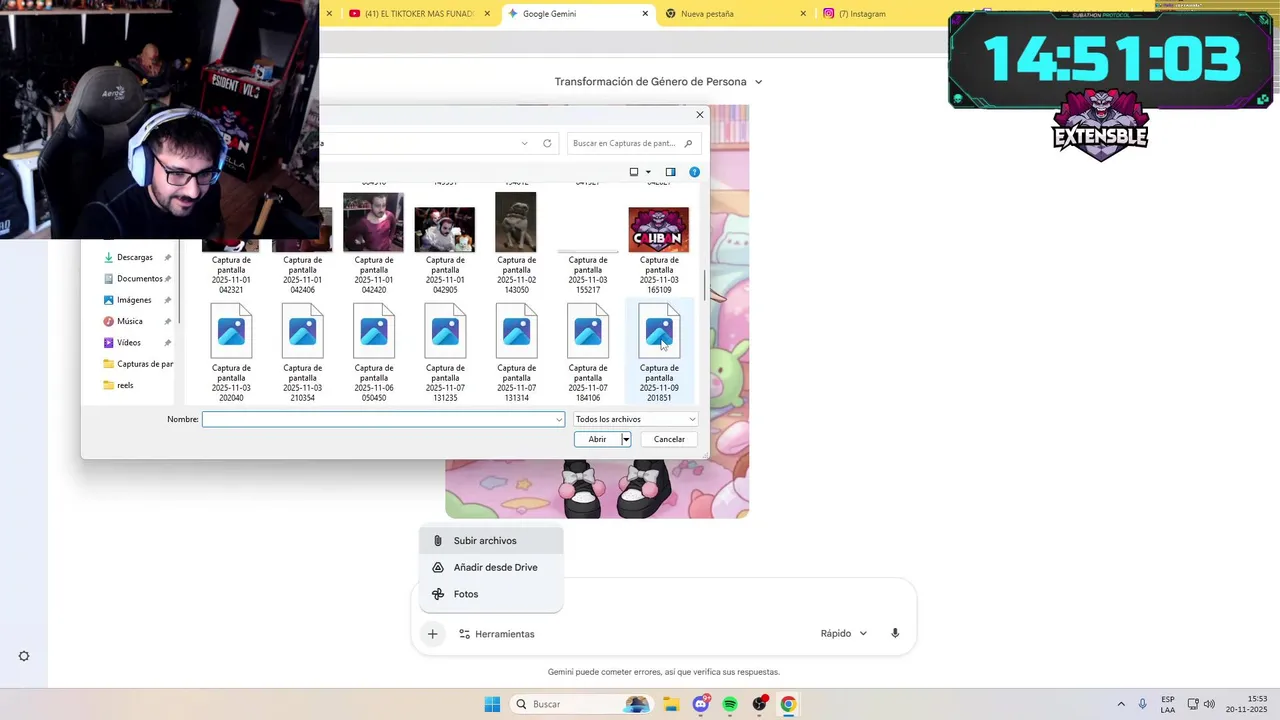Open Capturas de pantalla folder in sidebar
1280x720 pixels.
[x=139, y=364]
